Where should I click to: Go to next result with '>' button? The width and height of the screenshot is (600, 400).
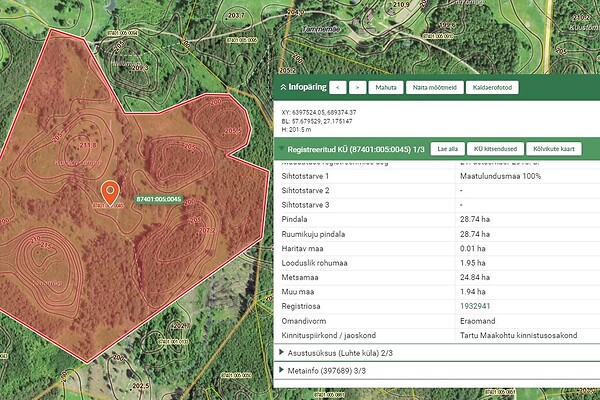pos(357,88)
